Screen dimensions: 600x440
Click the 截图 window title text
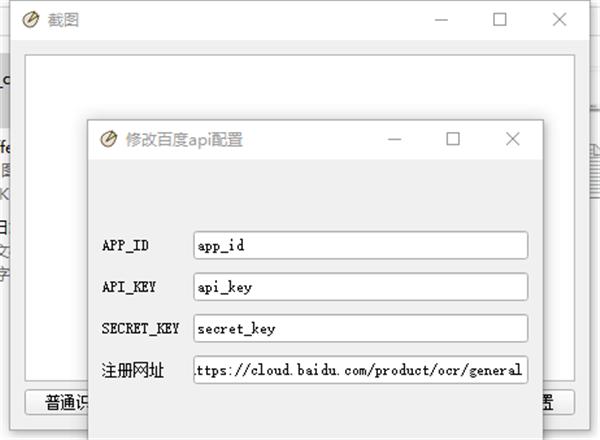click(63, 20)
